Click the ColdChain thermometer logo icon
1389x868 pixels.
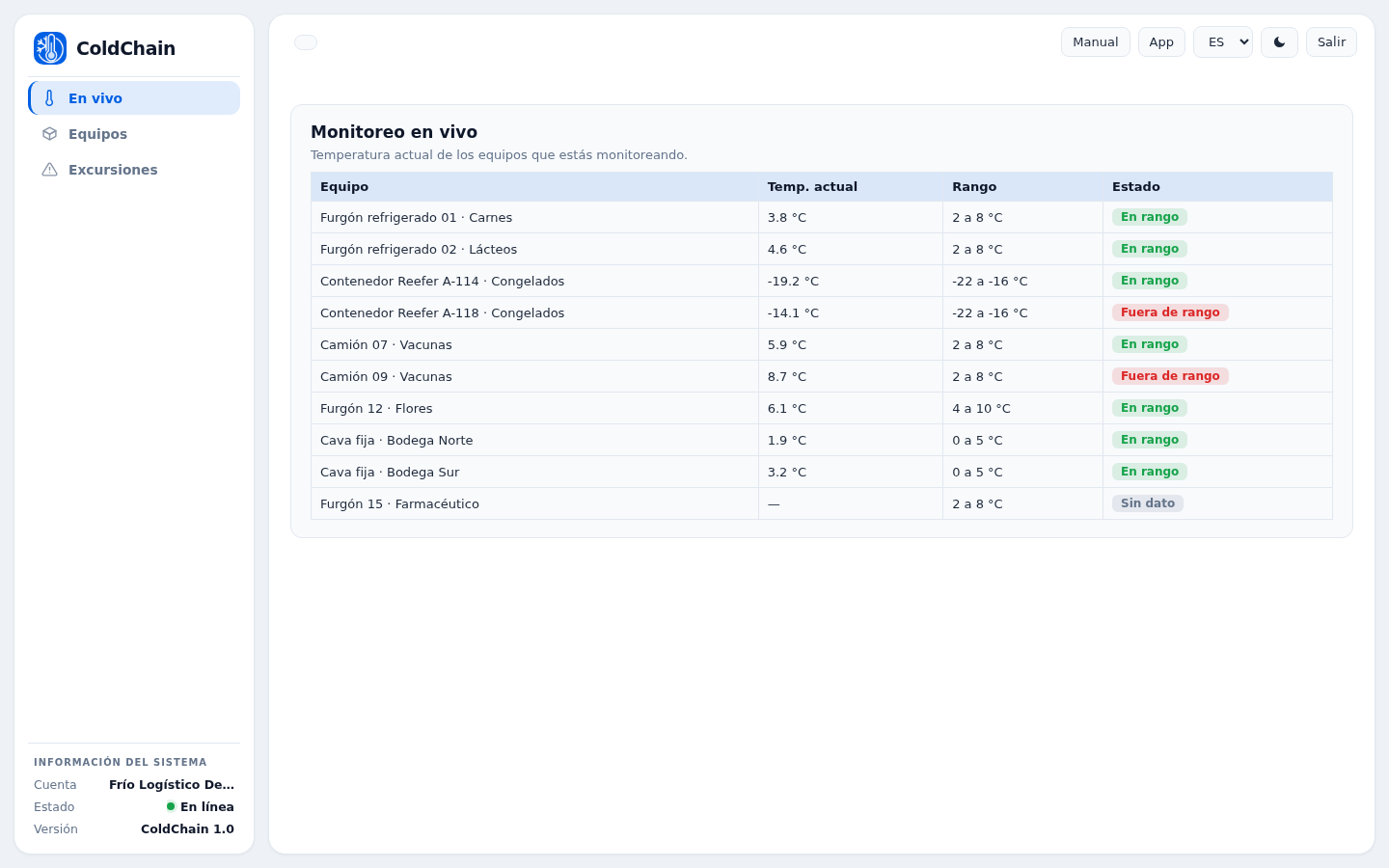pyautogui.click(x=50, y=48)
